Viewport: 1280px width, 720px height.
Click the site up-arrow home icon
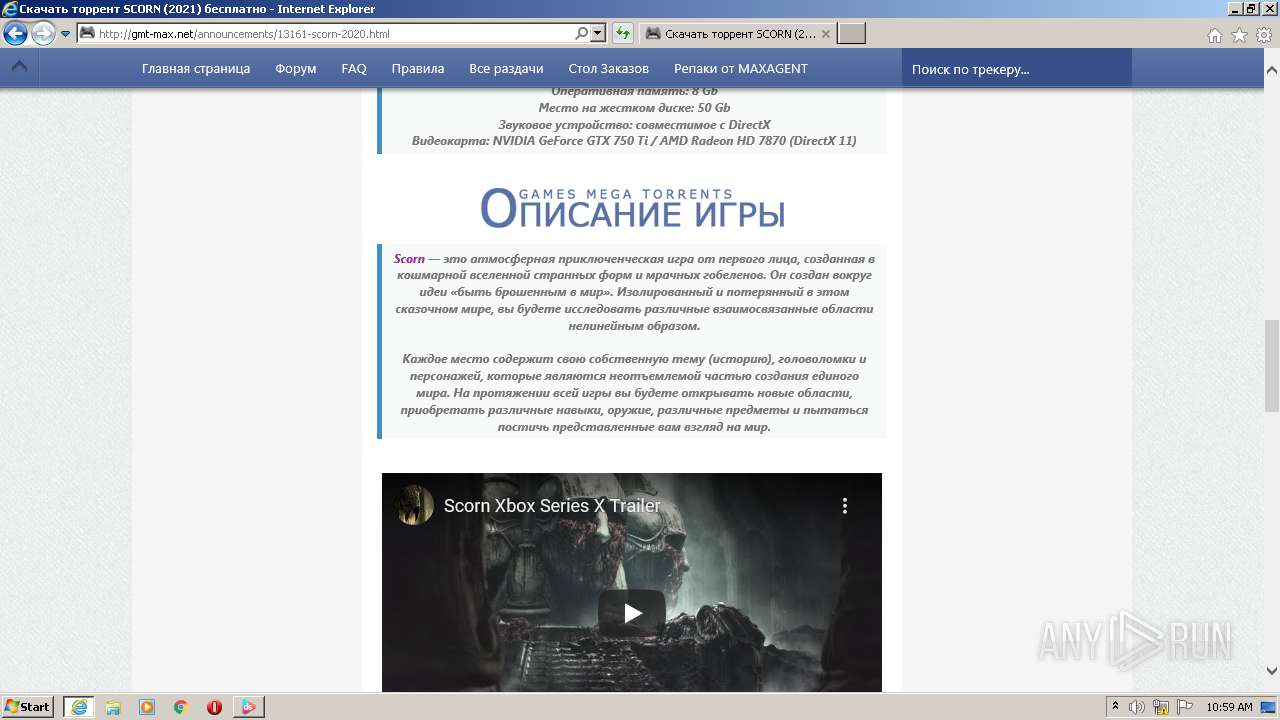[x=19, y=68]
